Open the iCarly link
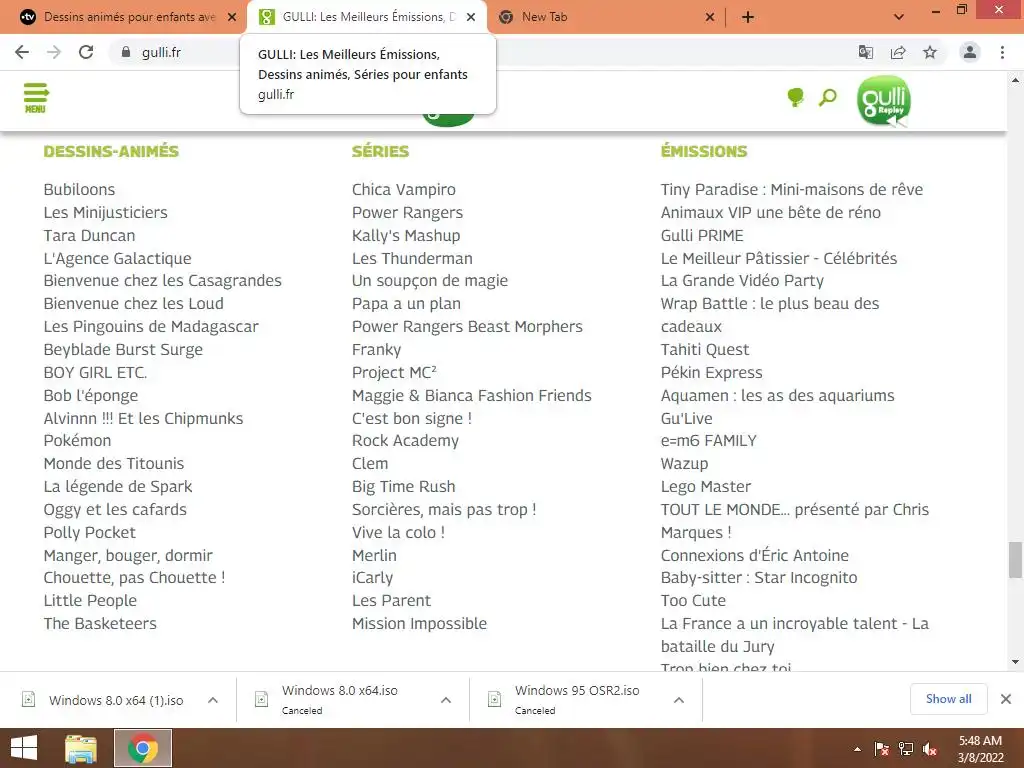1024x768 pixels. 372,578
